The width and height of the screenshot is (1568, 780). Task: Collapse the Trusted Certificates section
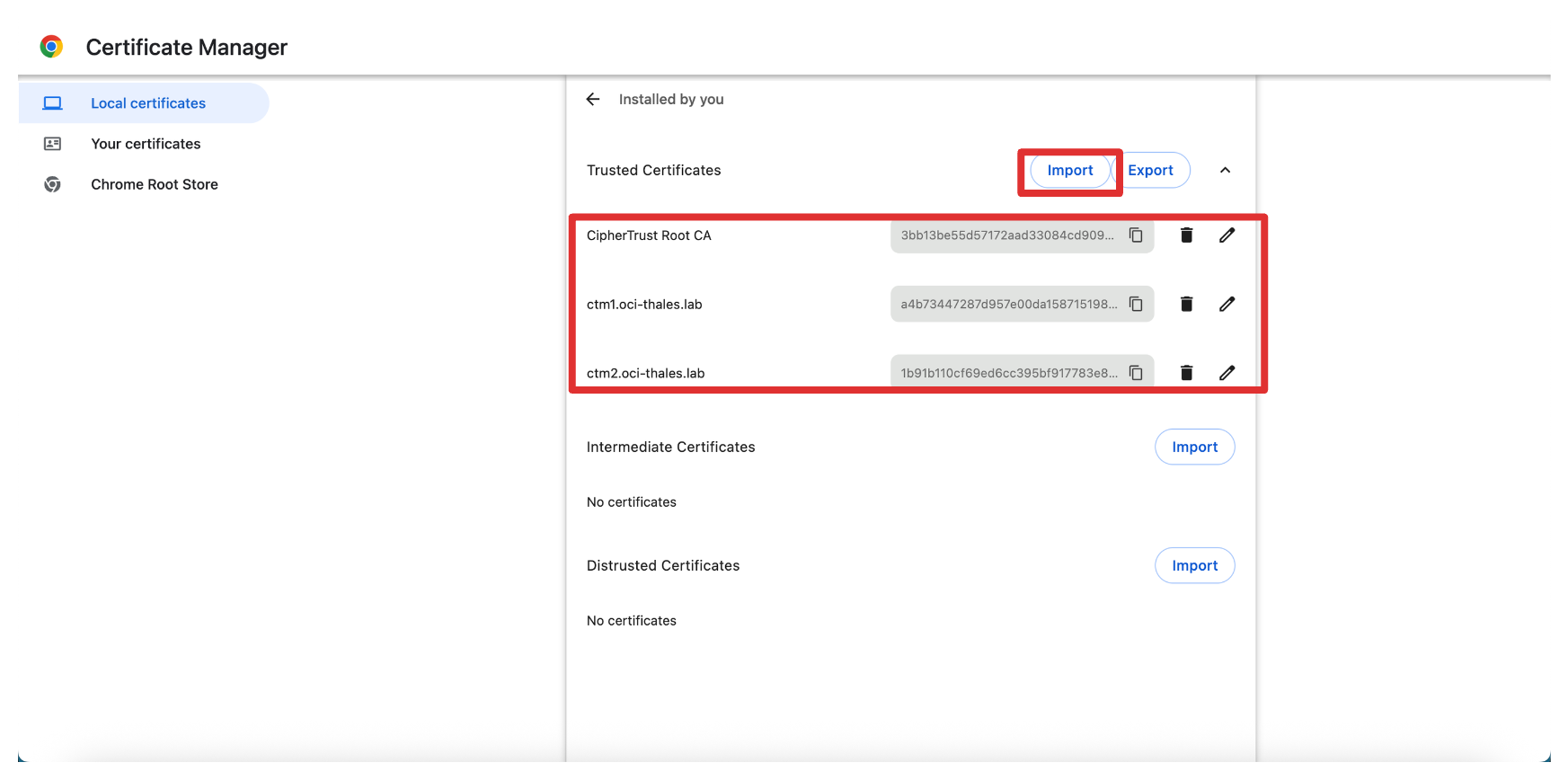point(1225,171)
